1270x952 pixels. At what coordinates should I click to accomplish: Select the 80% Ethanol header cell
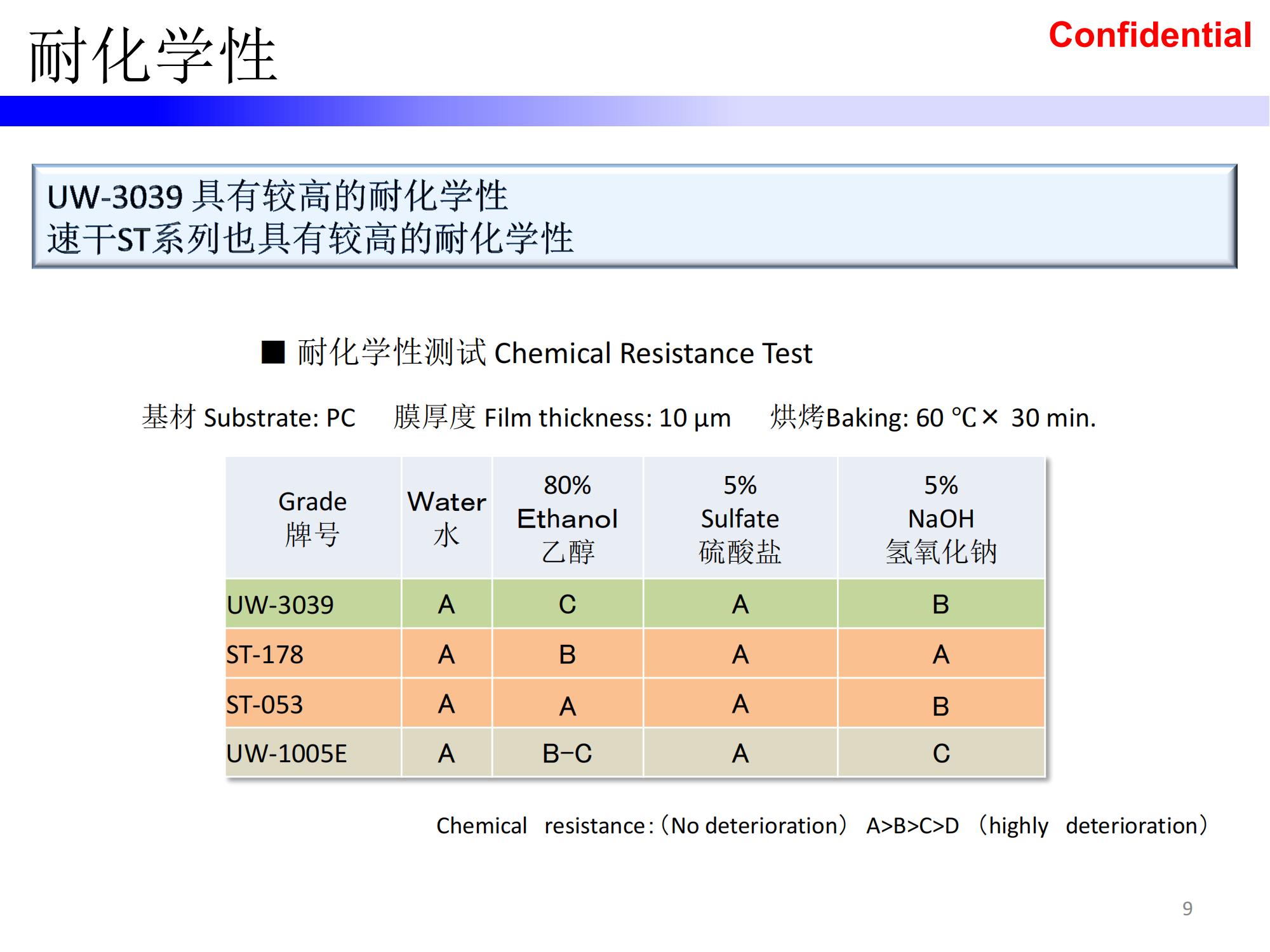568,518
